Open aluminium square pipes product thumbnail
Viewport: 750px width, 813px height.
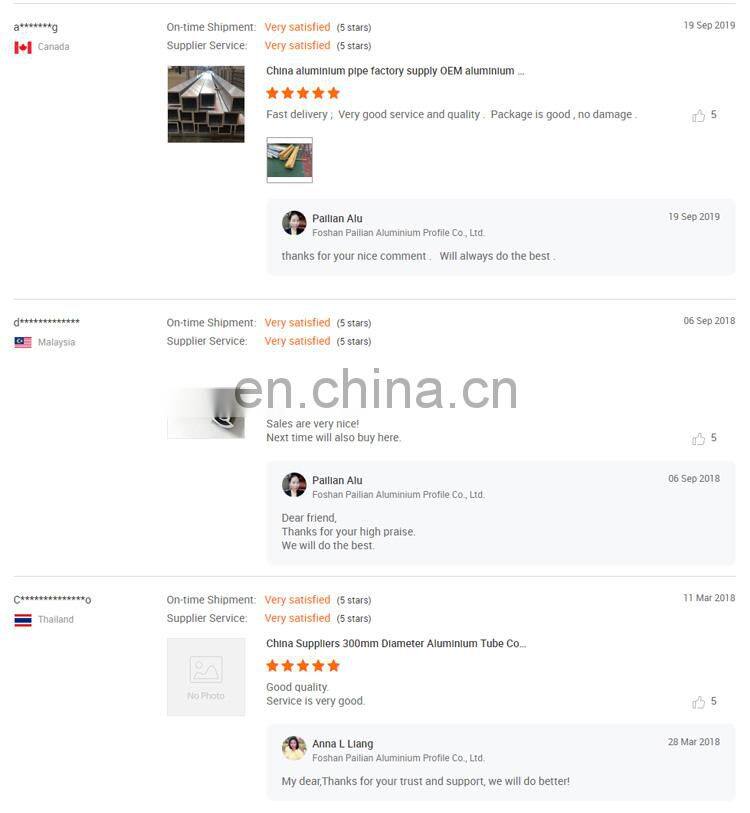point(206,104)
